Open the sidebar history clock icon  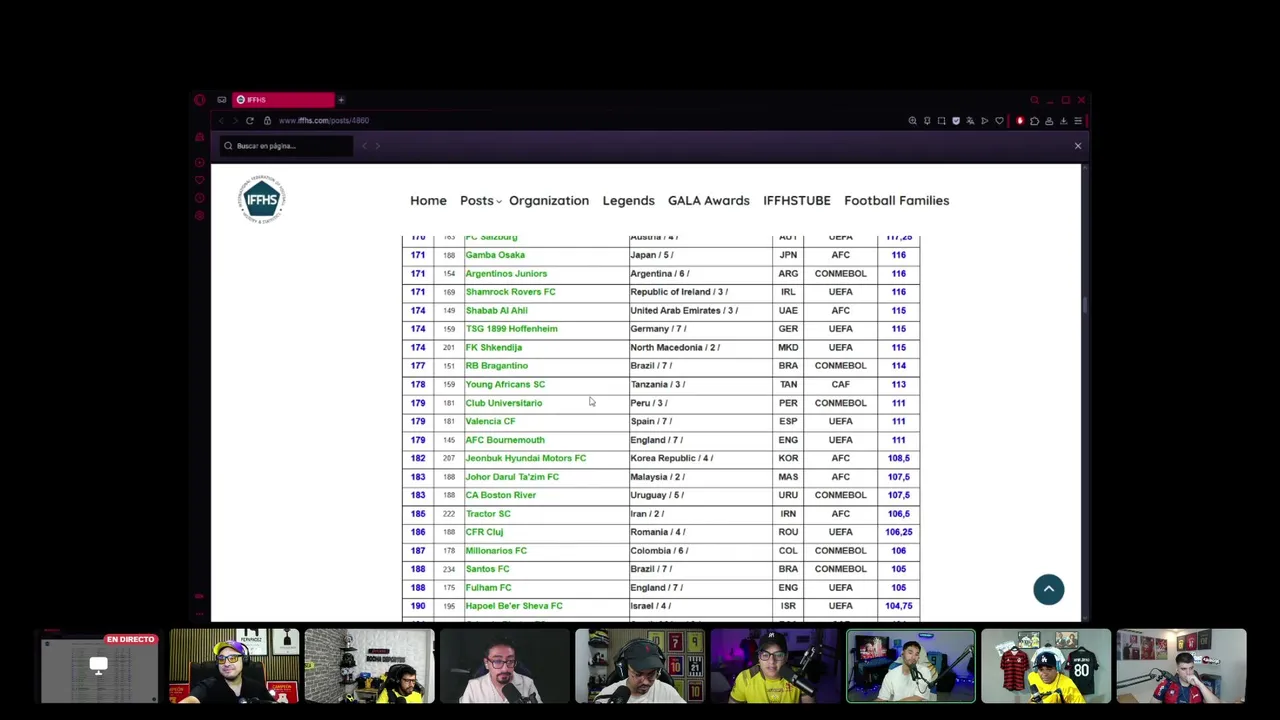200,198
